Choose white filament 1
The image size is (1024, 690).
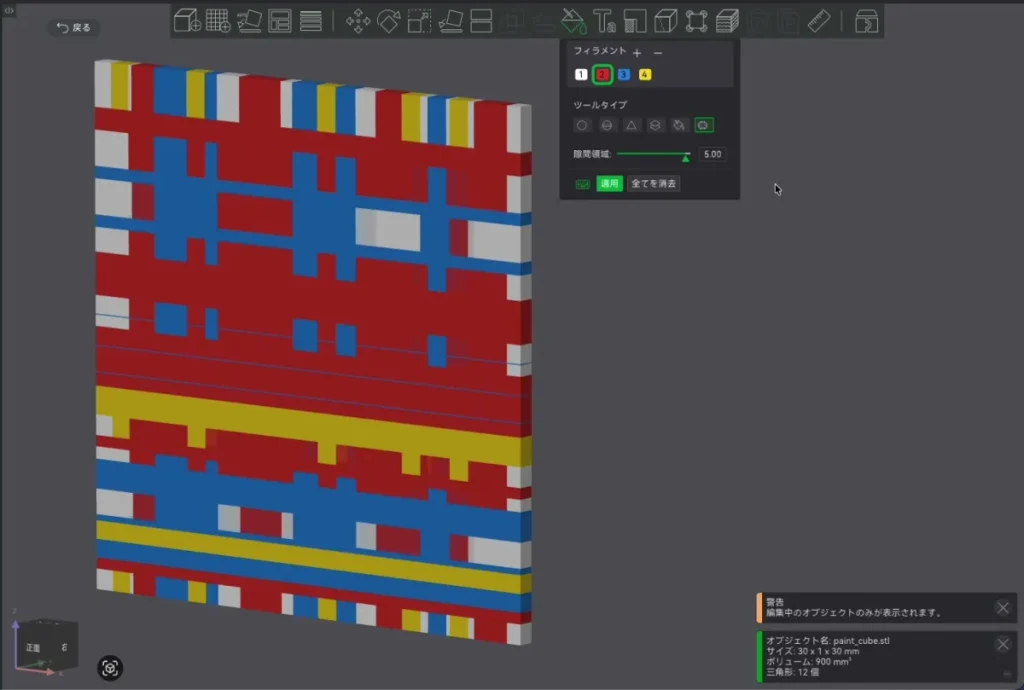tap(581, 74)
